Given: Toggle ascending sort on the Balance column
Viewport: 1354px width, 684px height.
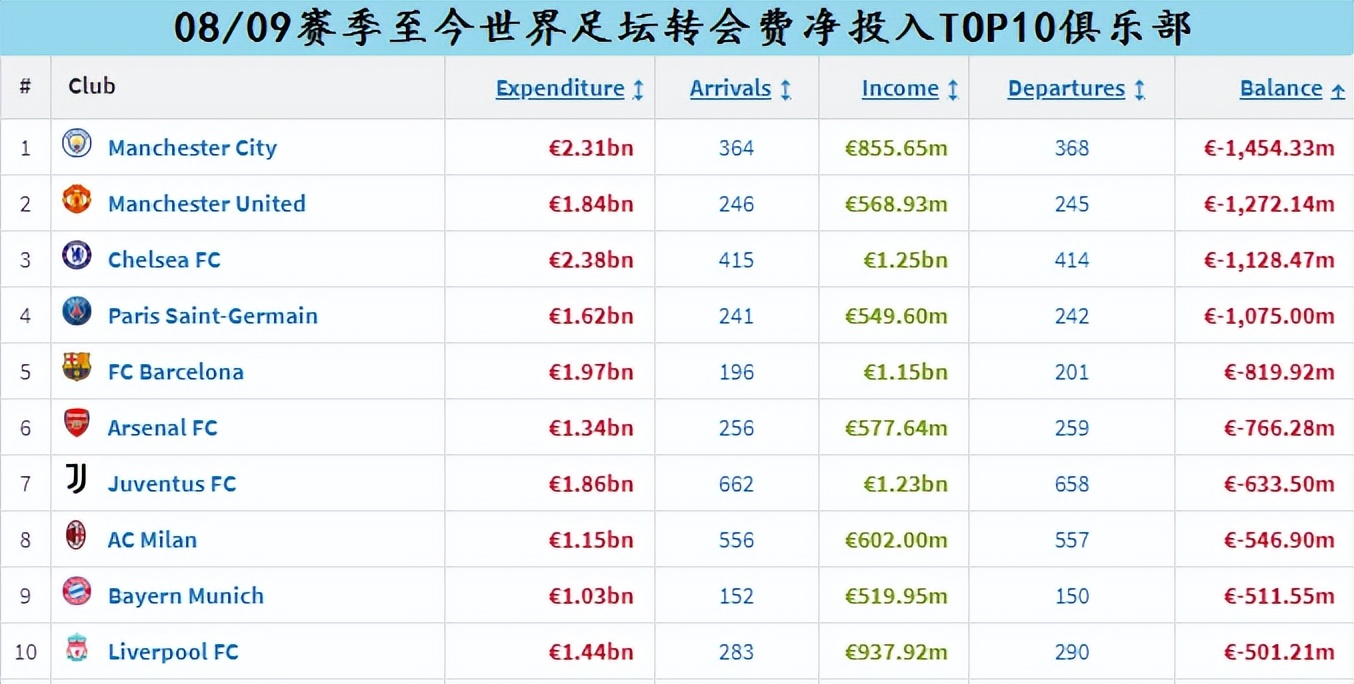Looking at the screenshot, I should coord(1339,88).
